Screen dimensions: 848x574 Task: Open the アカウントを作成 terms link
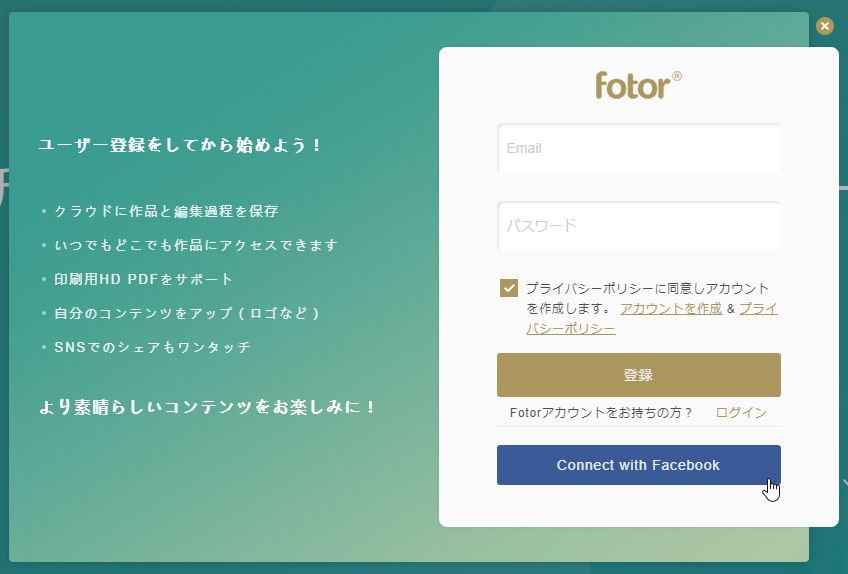tap(671, 308)
